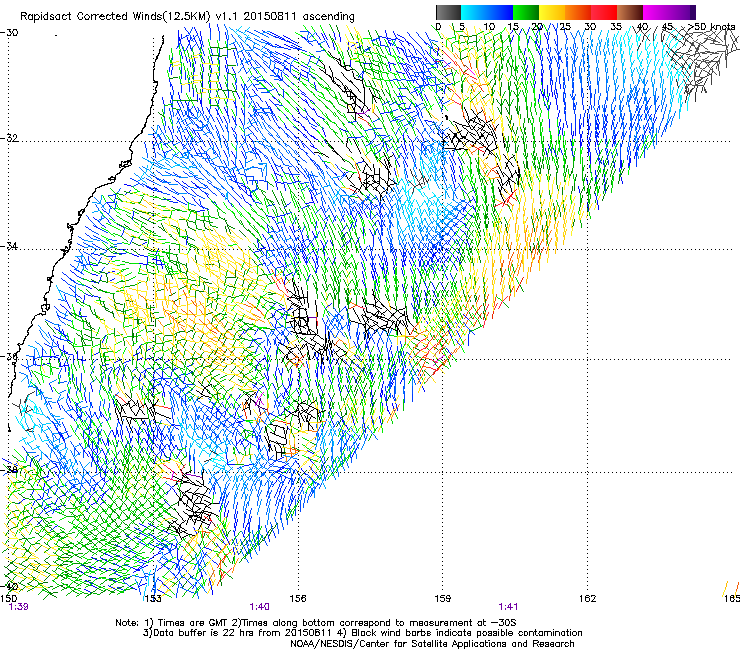Click the magenta-purple 40-50 knots legend swatch
Screen dimensions: 740x650
[x=669, y=12]
